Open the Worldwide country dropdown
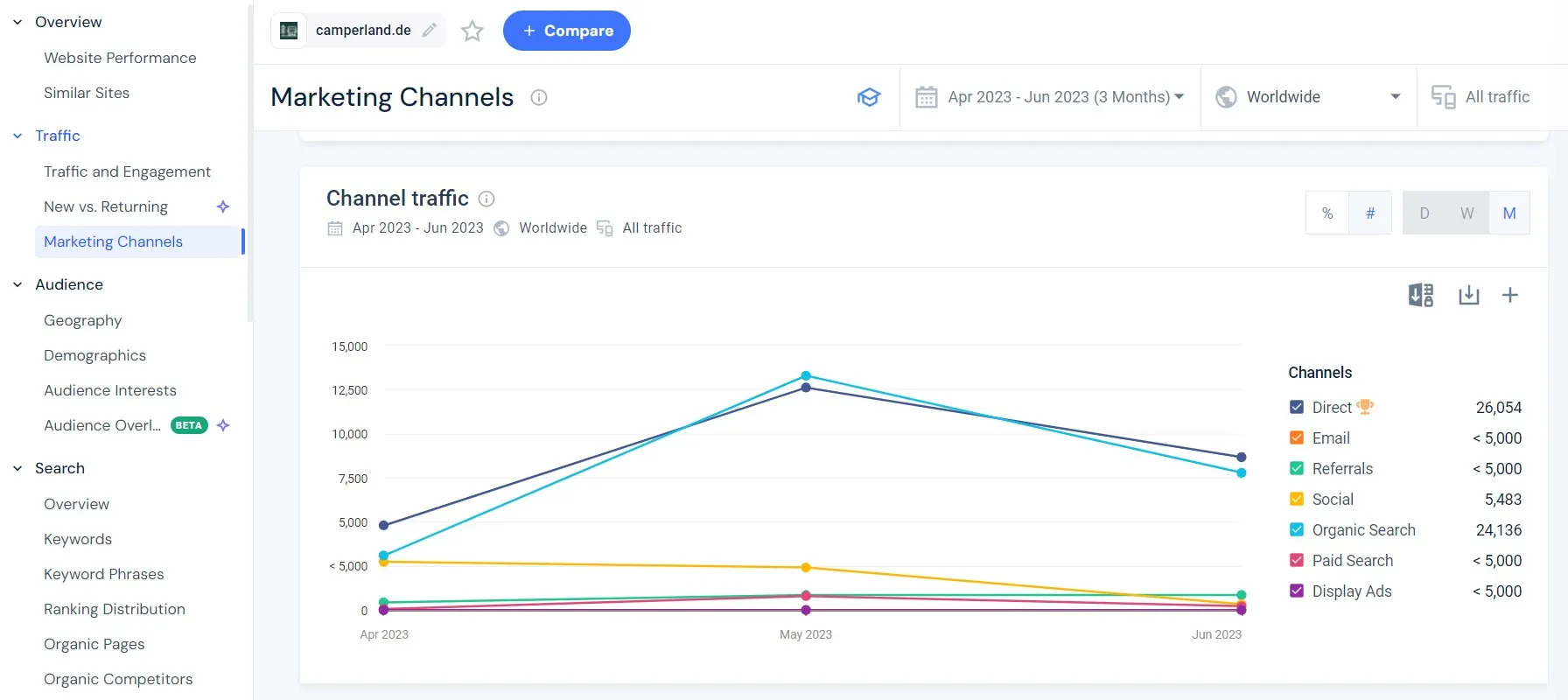Image resolution: width=1568 pixels, height=700 pixels. pos(1308,97)
